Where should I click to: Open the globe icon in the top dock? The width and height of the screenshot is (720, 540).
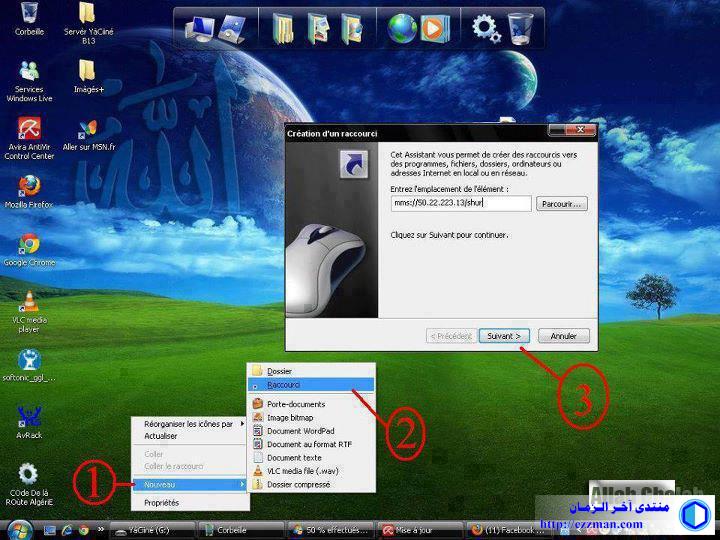point(402,27)
